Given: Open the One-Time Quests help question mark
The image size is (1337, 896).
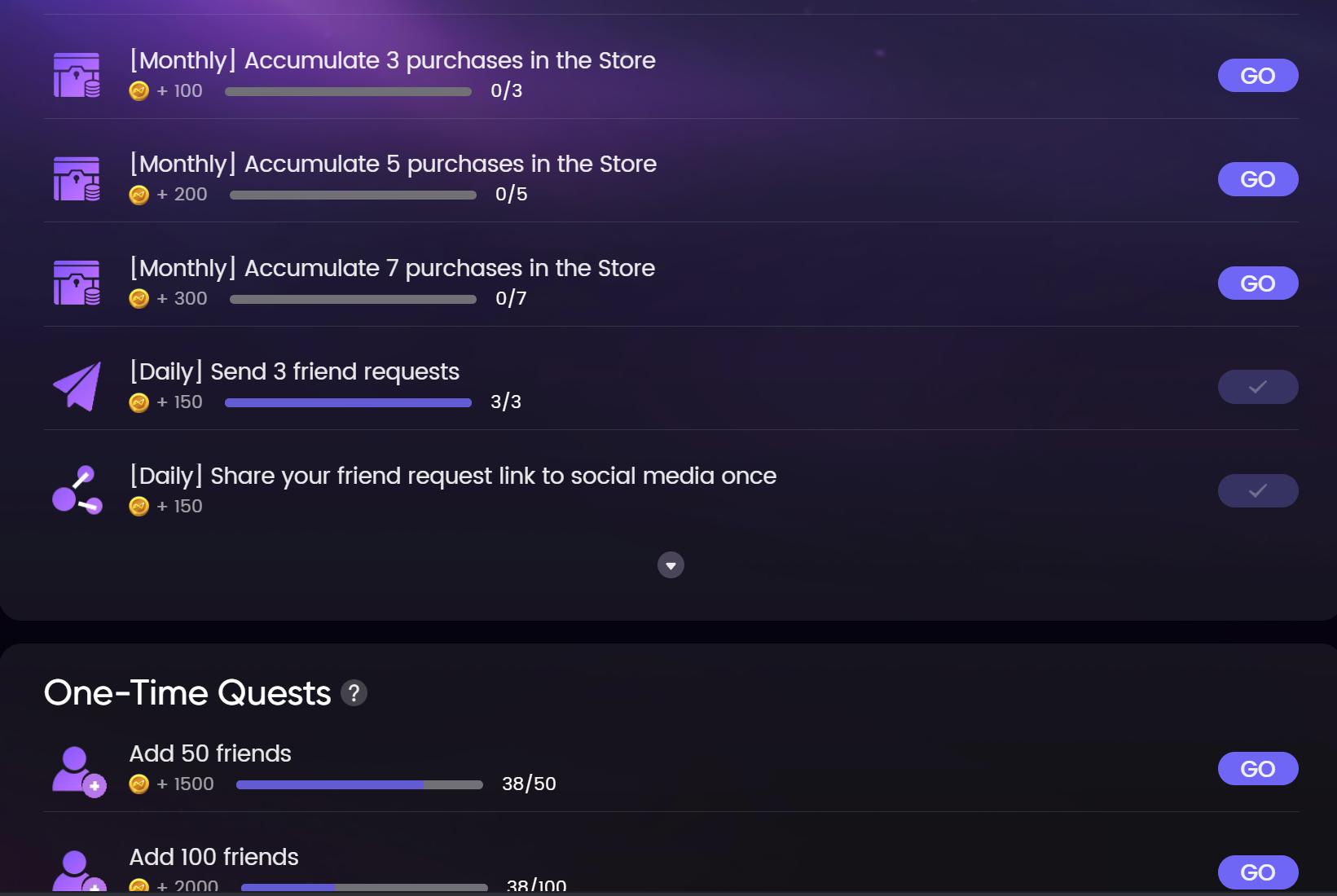Looking at the screenshot, I should [x=354, y=693].
